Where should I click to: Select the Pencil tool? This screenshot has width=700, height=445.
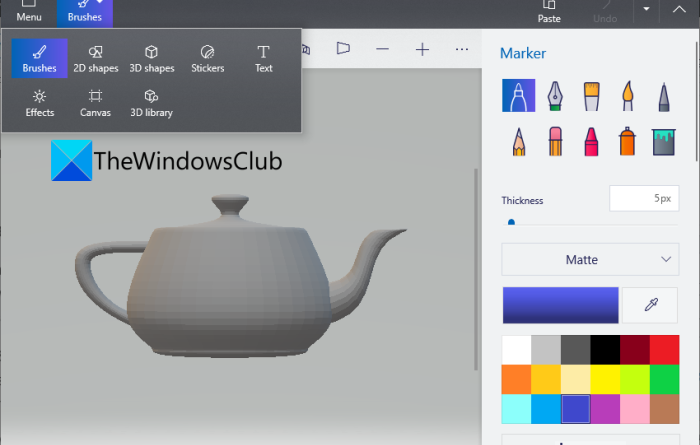519,141
